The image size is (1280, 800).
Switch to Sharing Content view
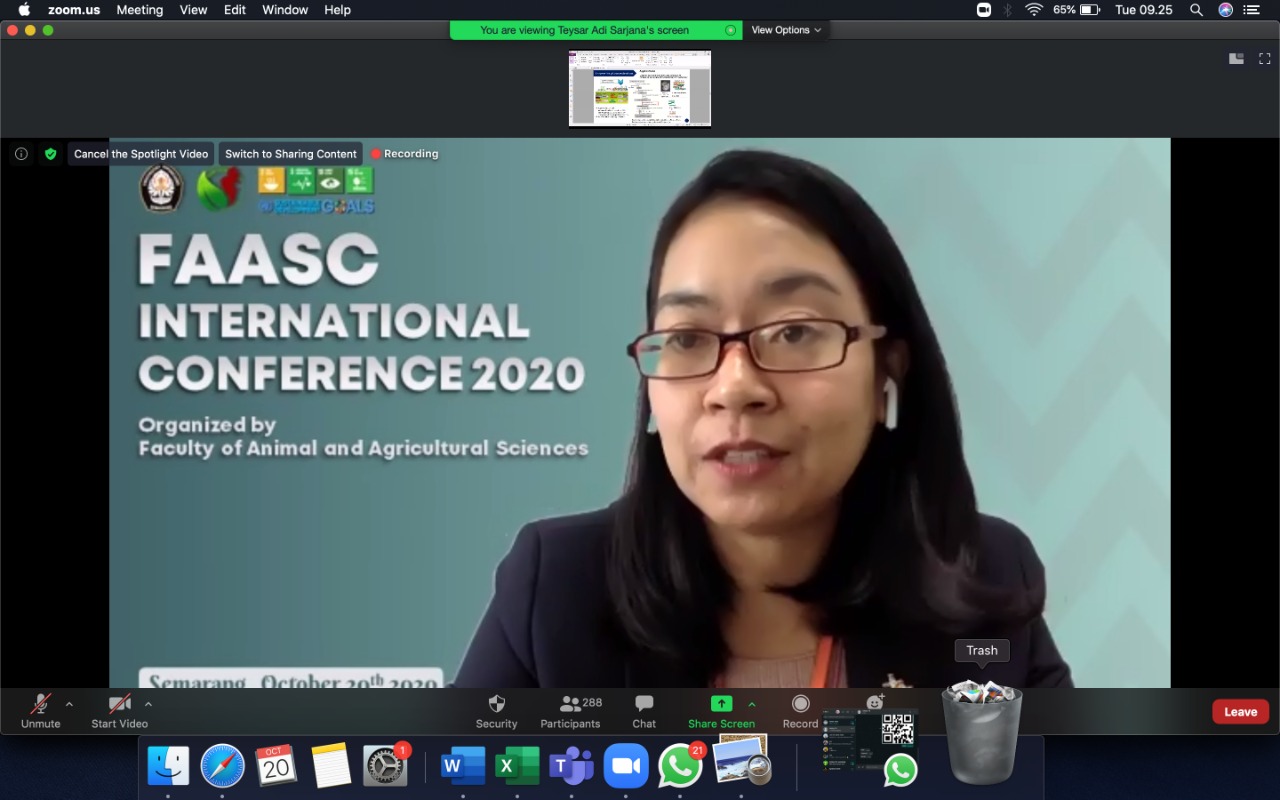[290, 154]
